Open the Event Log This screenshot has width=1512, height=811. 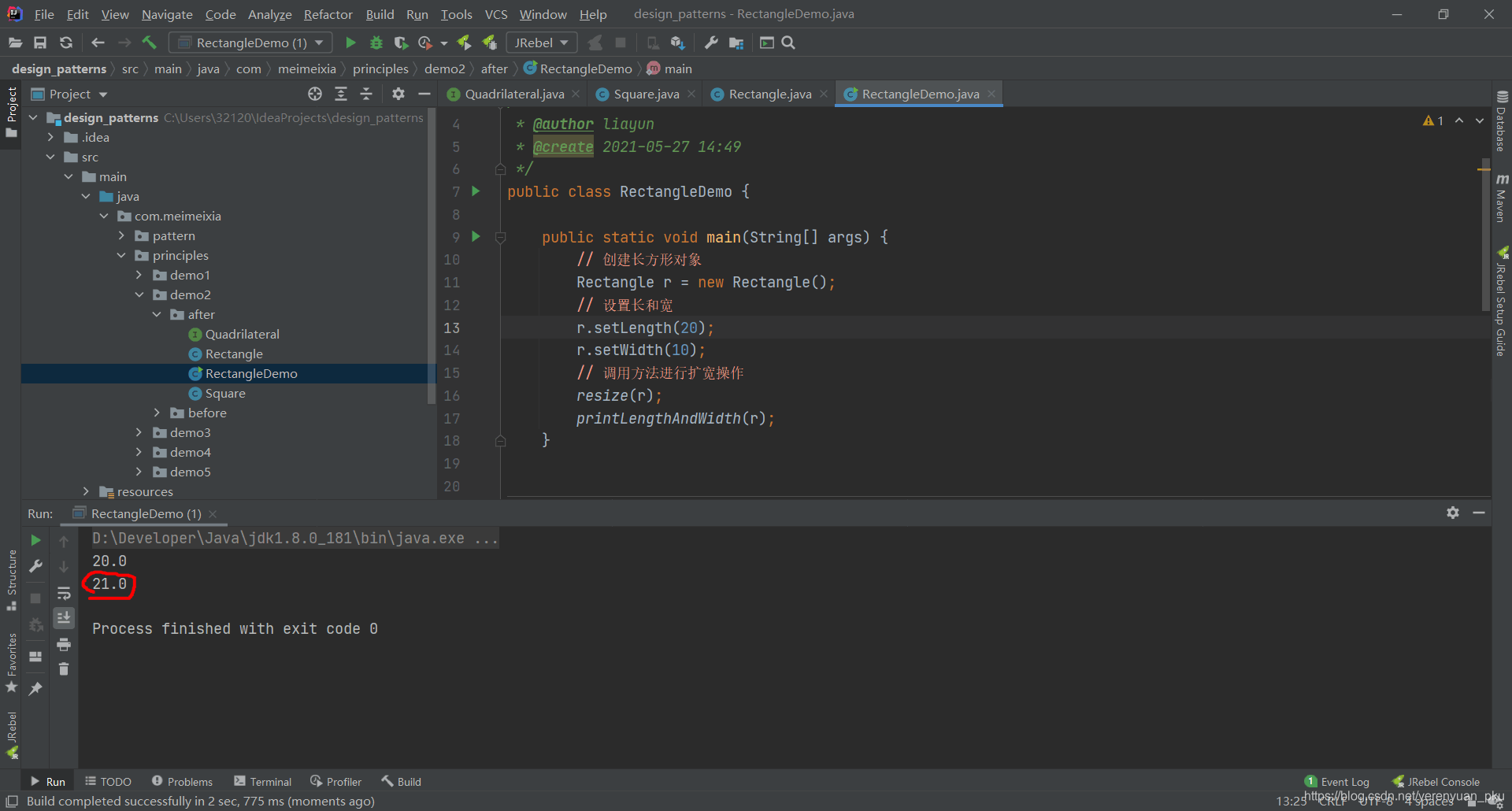pos(1337,781)
